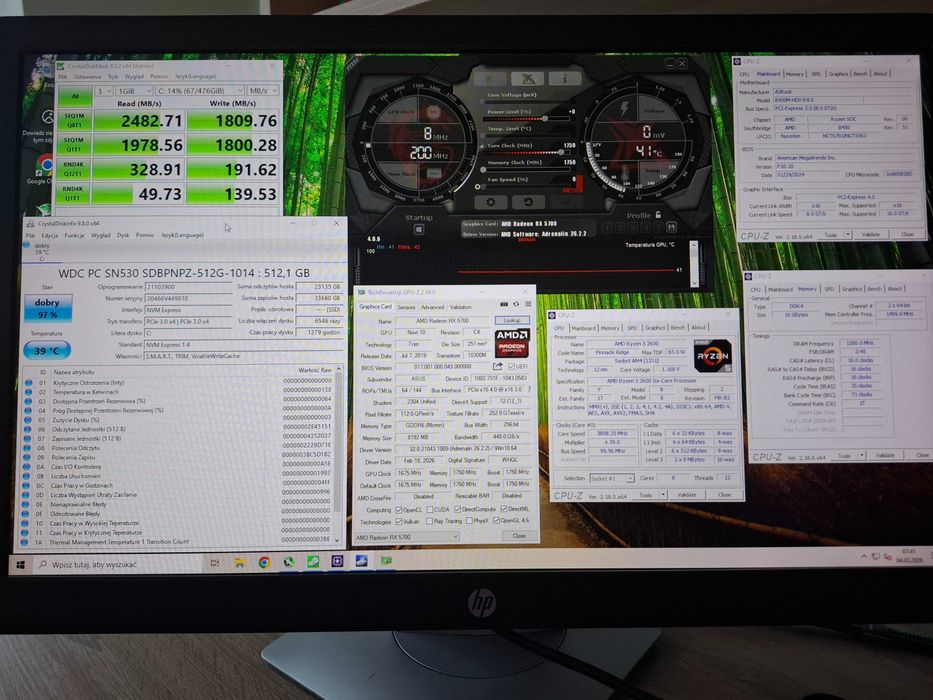
Task: Run the SEQ1M Q8T1 benchmark
Action: (x=74, y=121)
